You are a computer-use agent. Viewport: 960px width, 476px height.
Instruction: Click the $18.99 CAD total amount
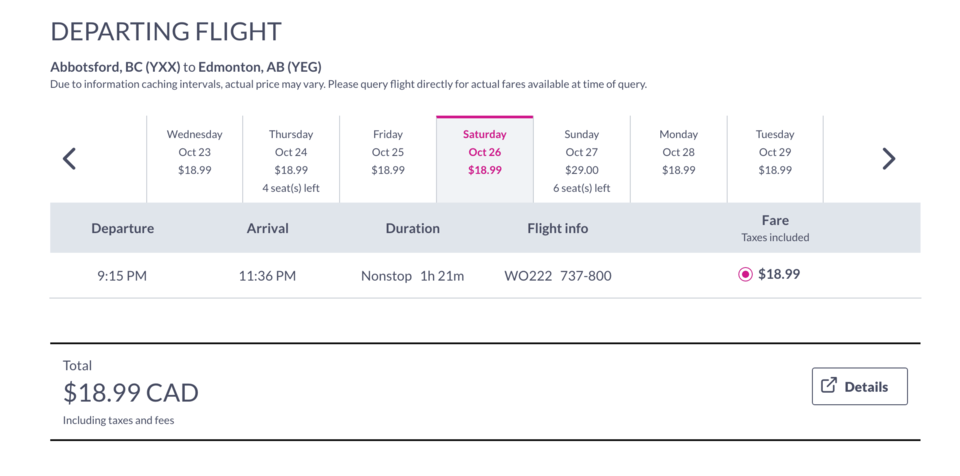coord(131,393)
